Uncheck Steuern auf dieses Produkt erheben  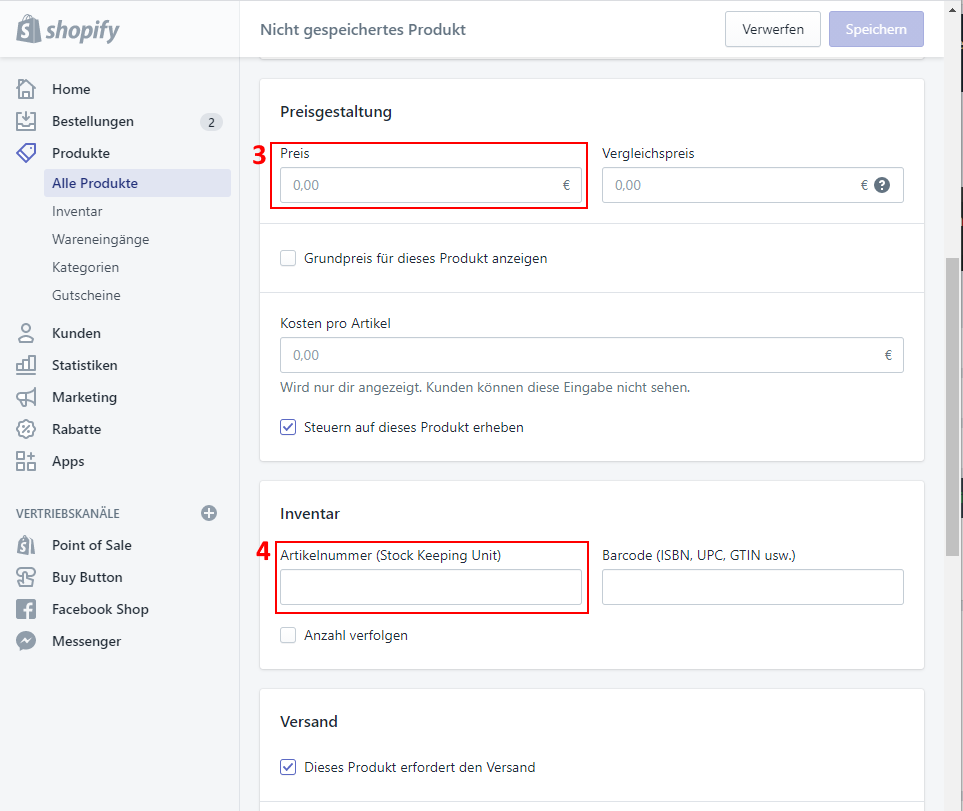click(288, 427)
